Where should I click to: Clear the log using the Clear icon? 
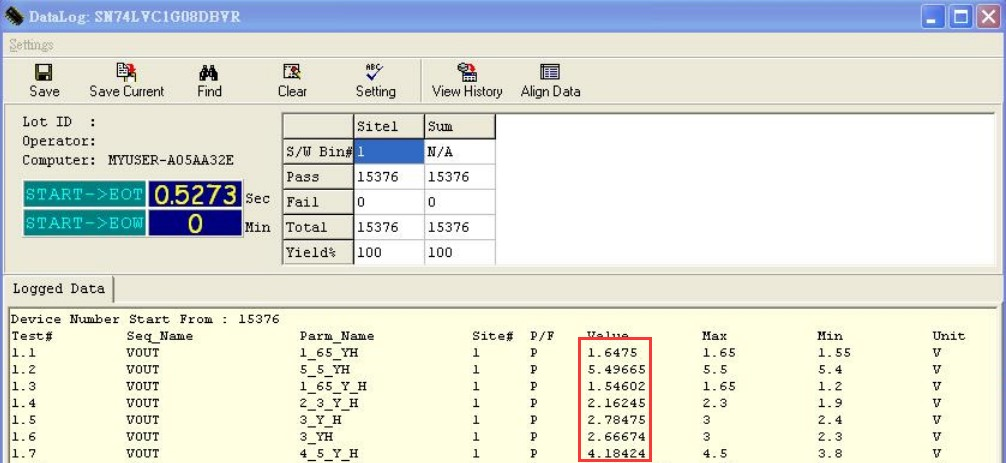pyautogui.click(x=292, y=72)
